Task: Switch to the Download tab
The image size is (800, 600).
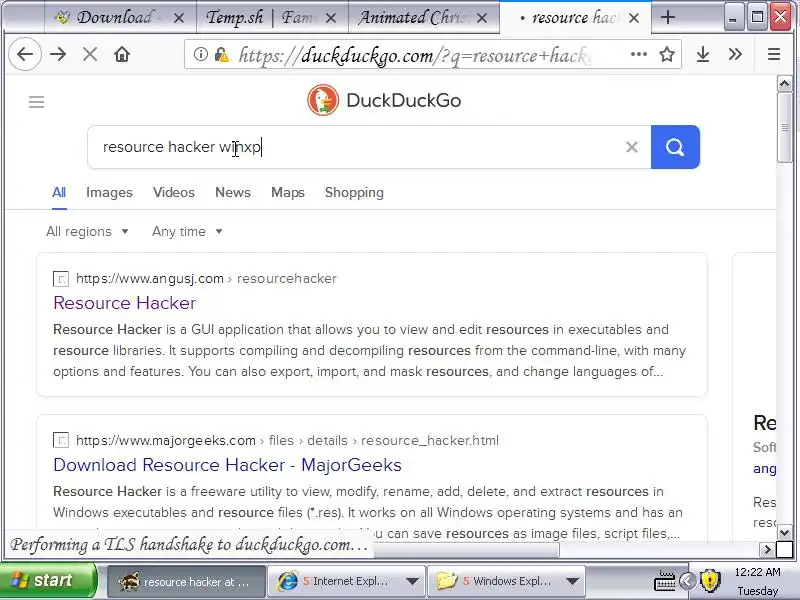Action: [x=120, y=18]
